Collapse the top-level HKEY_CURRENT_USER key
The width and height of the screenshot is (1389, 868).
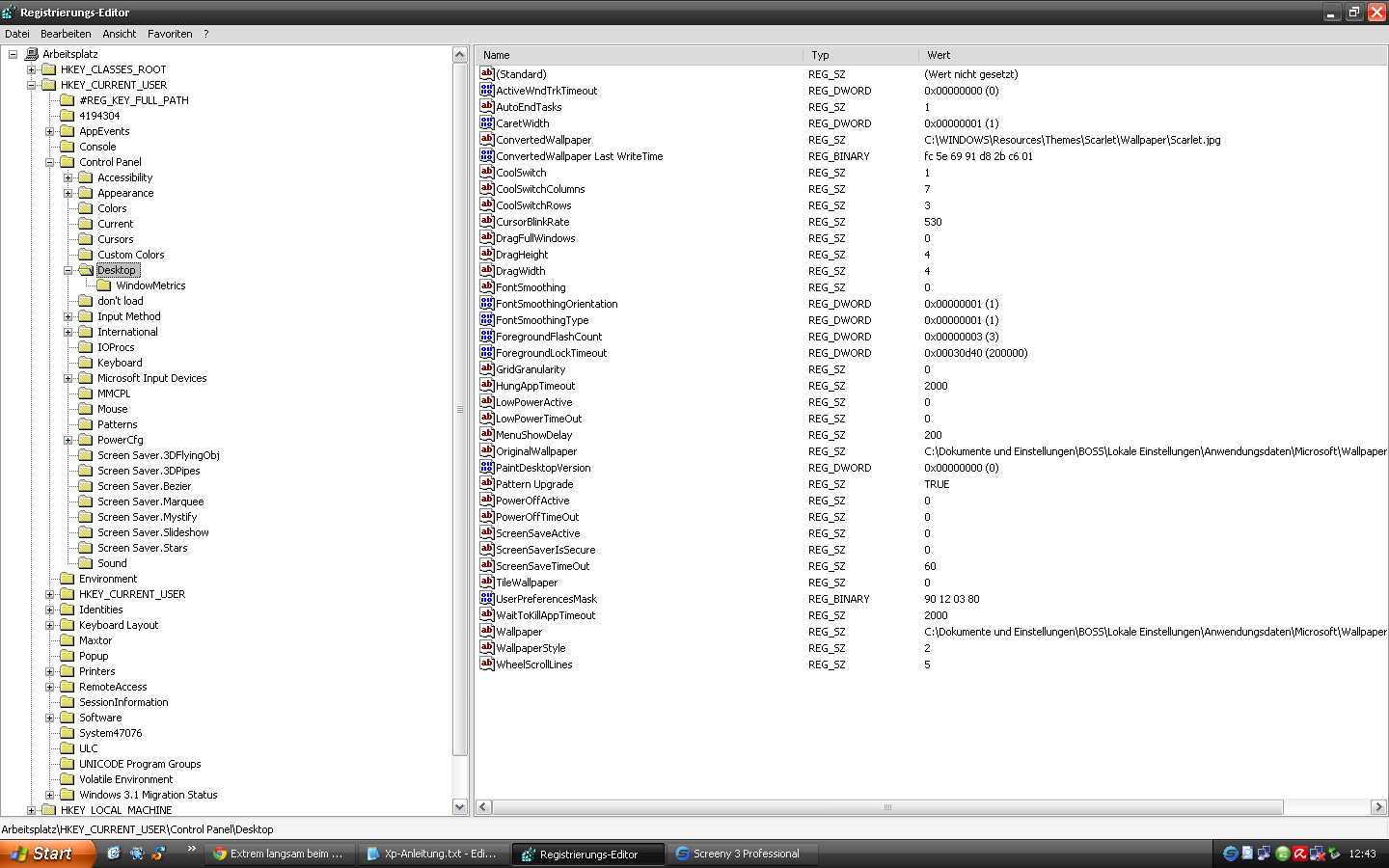(x=32, y=85)
